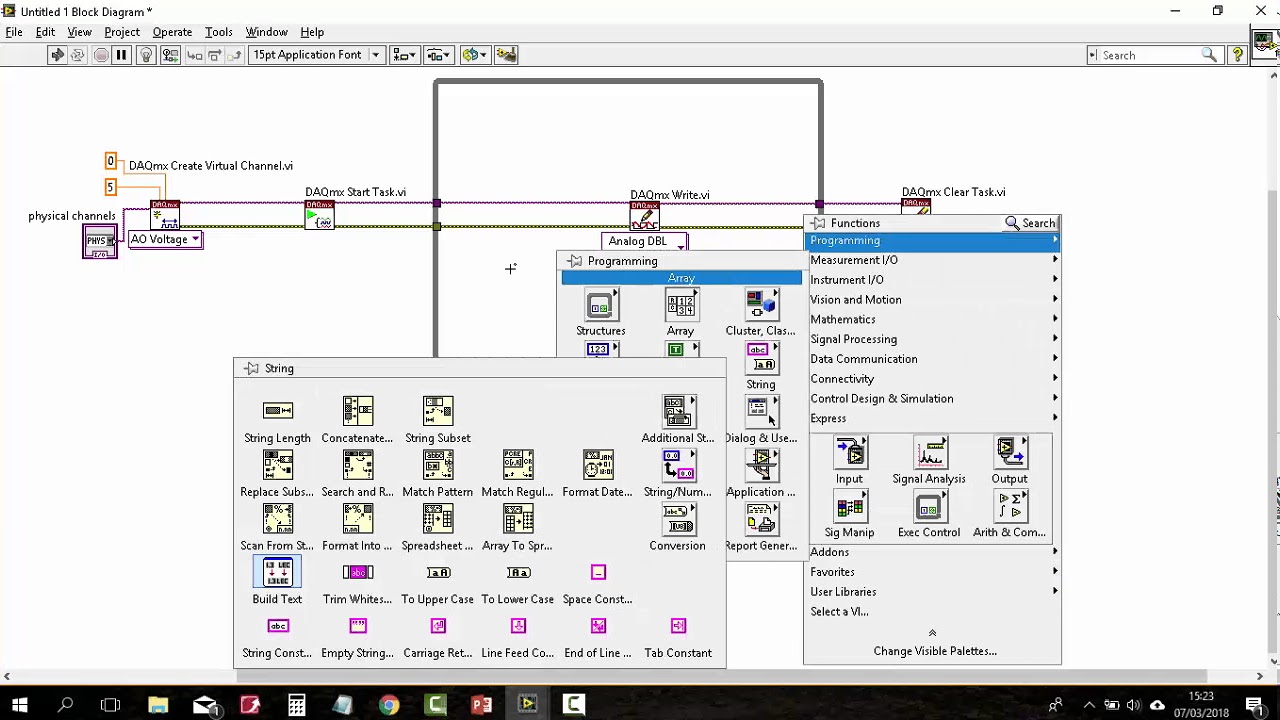Open the Structures subpalette
The image size is (1280, 720).
[600, 305]
